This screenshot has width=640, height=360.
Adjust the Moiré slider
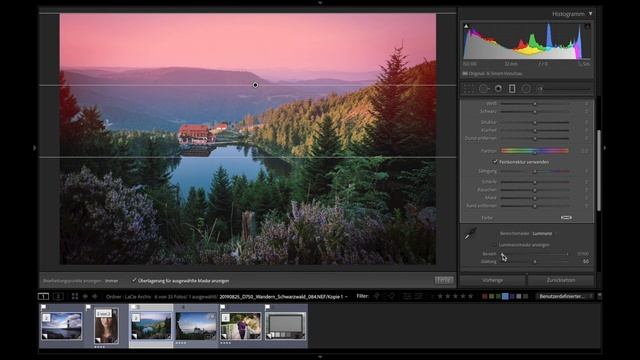(535, 198)
